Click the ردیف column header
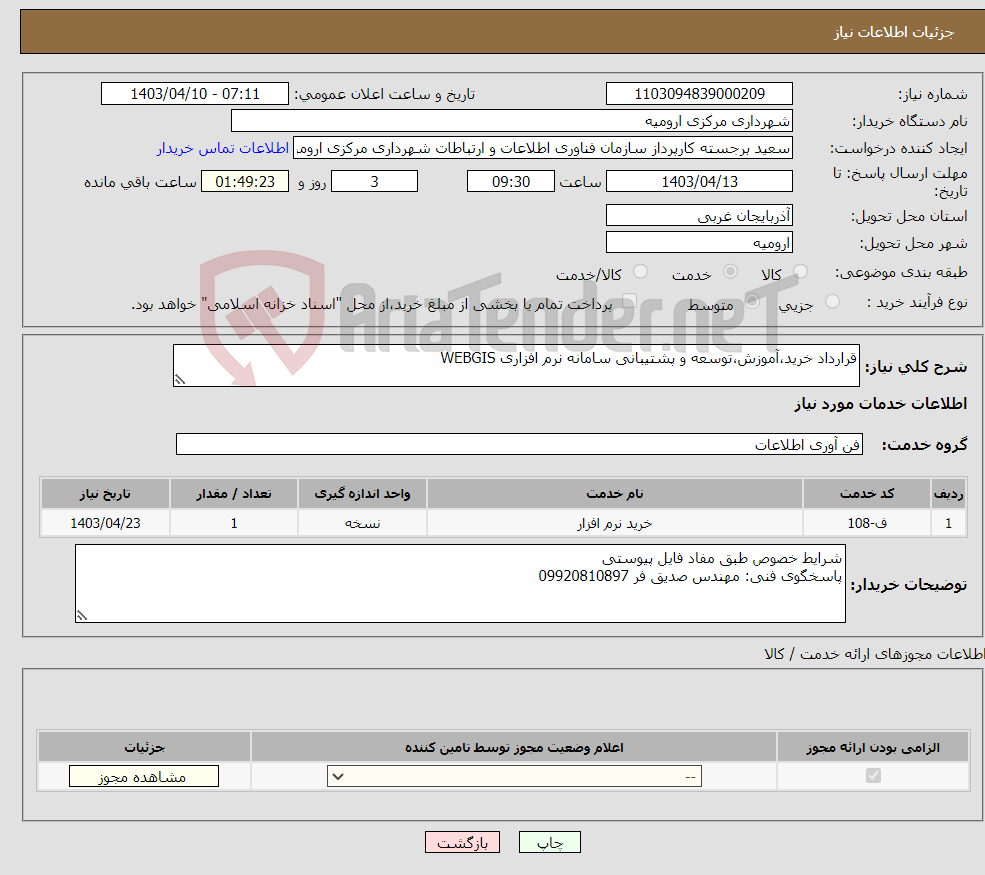The image size is (985, 875). pos(949,494)
